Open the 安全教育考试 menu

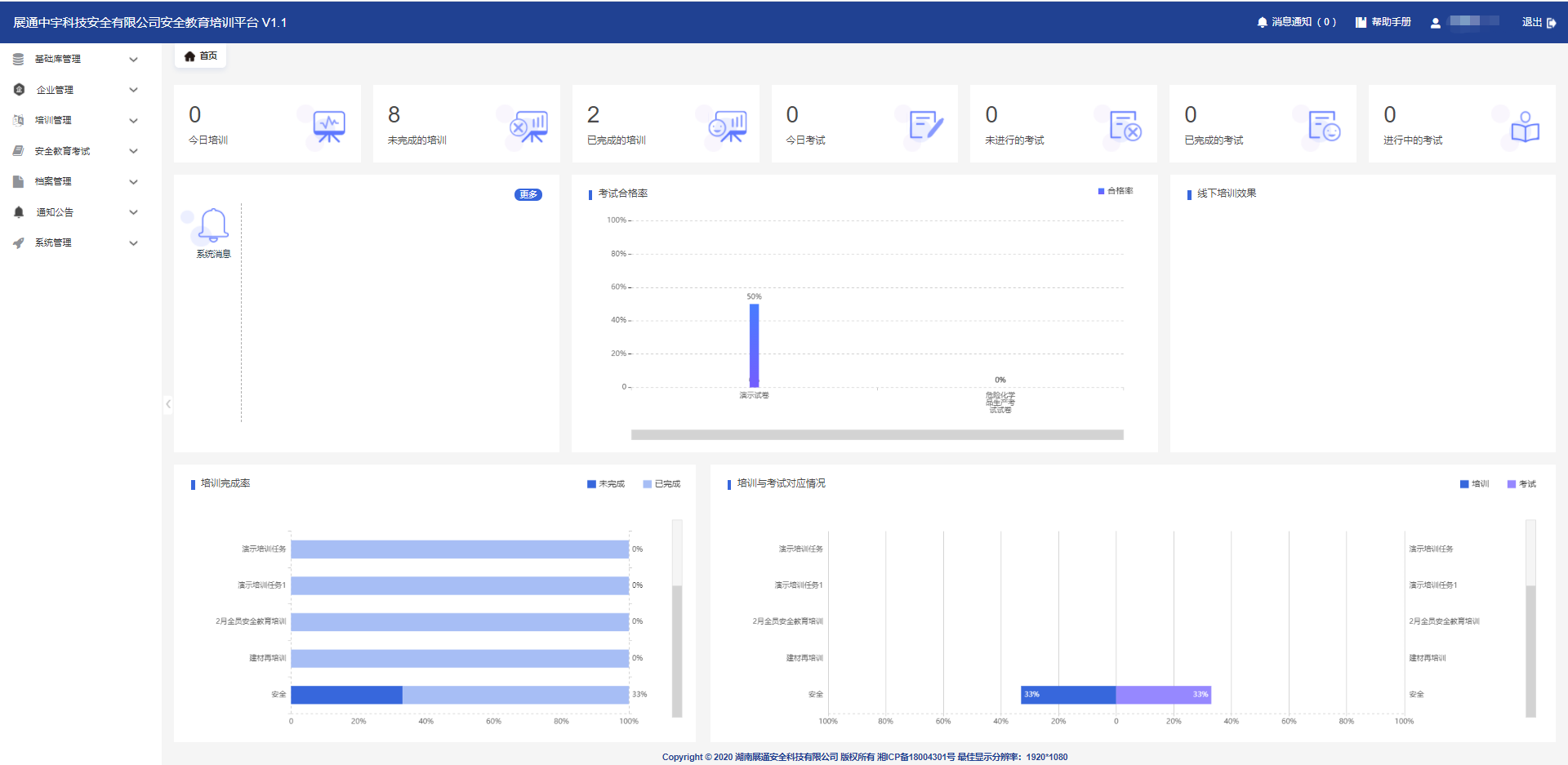coord(81,151)
